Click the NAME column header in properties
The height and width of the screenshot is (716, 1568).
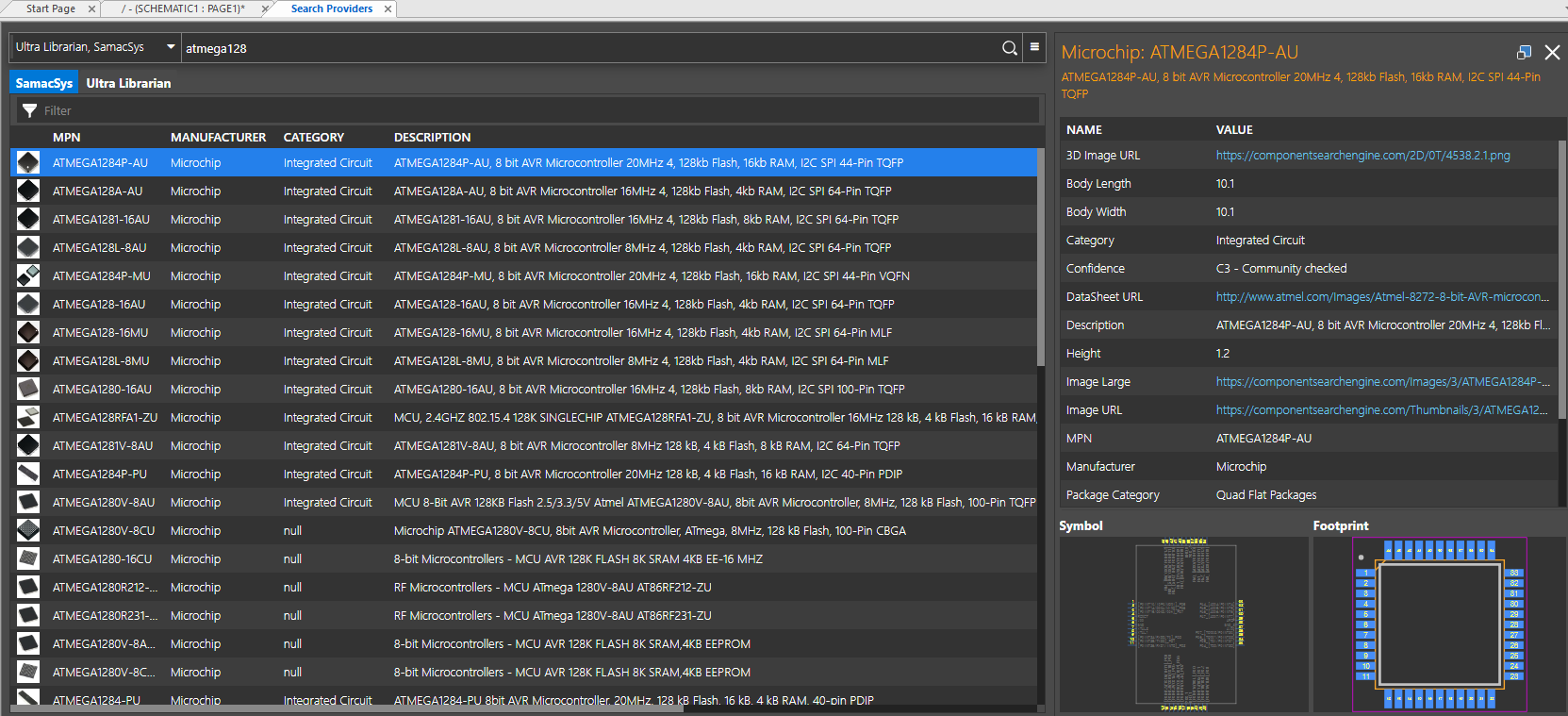(1083, 130)
